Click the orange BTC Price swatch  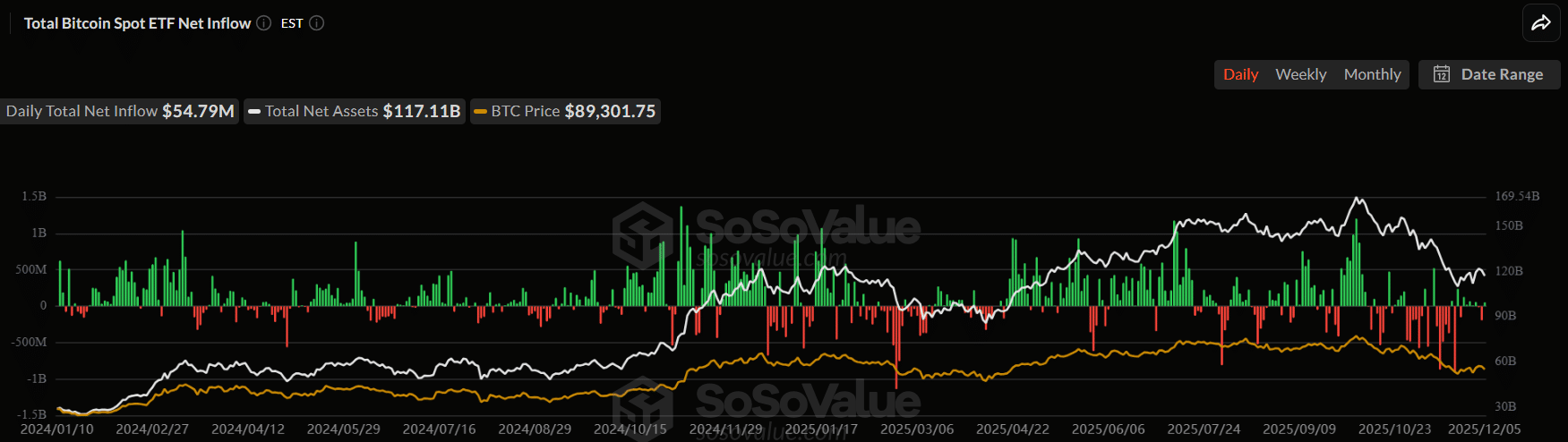point(480,112)
